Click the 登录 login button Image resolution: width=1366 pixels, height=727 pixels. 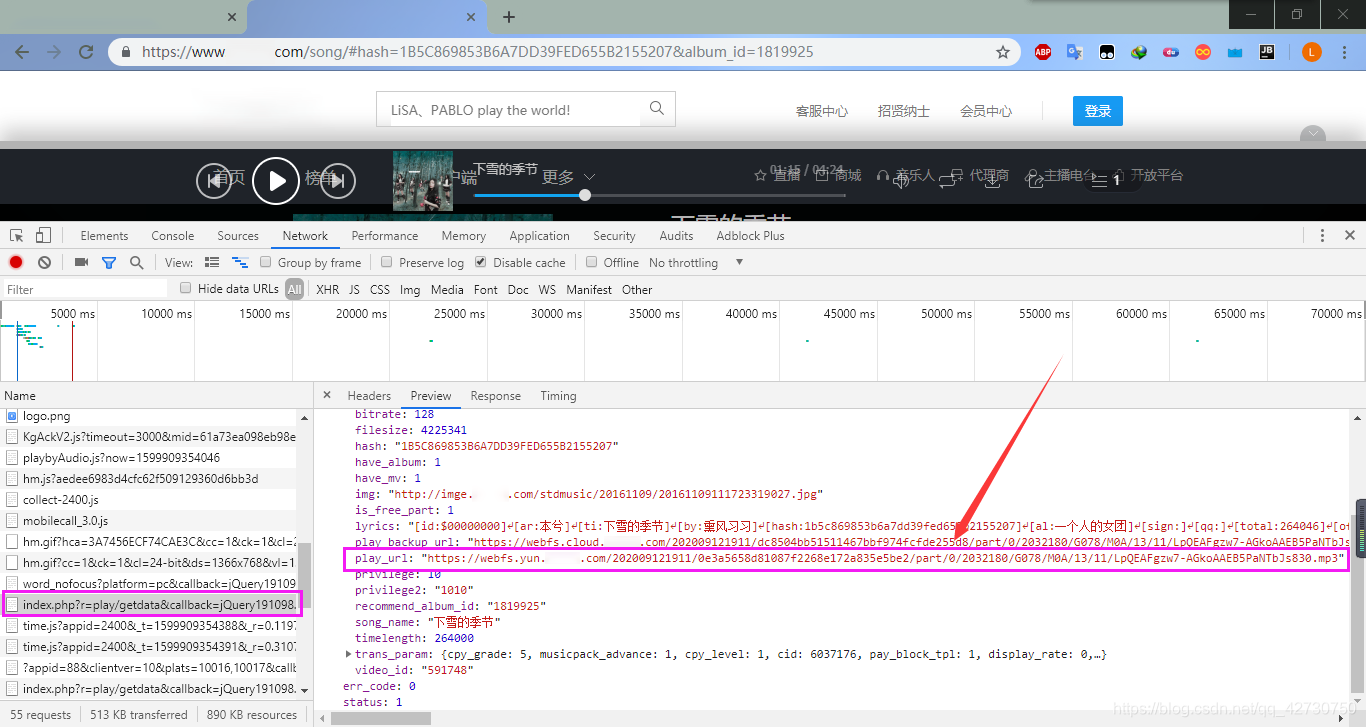pyautogui.click(x=1098, y=111)
